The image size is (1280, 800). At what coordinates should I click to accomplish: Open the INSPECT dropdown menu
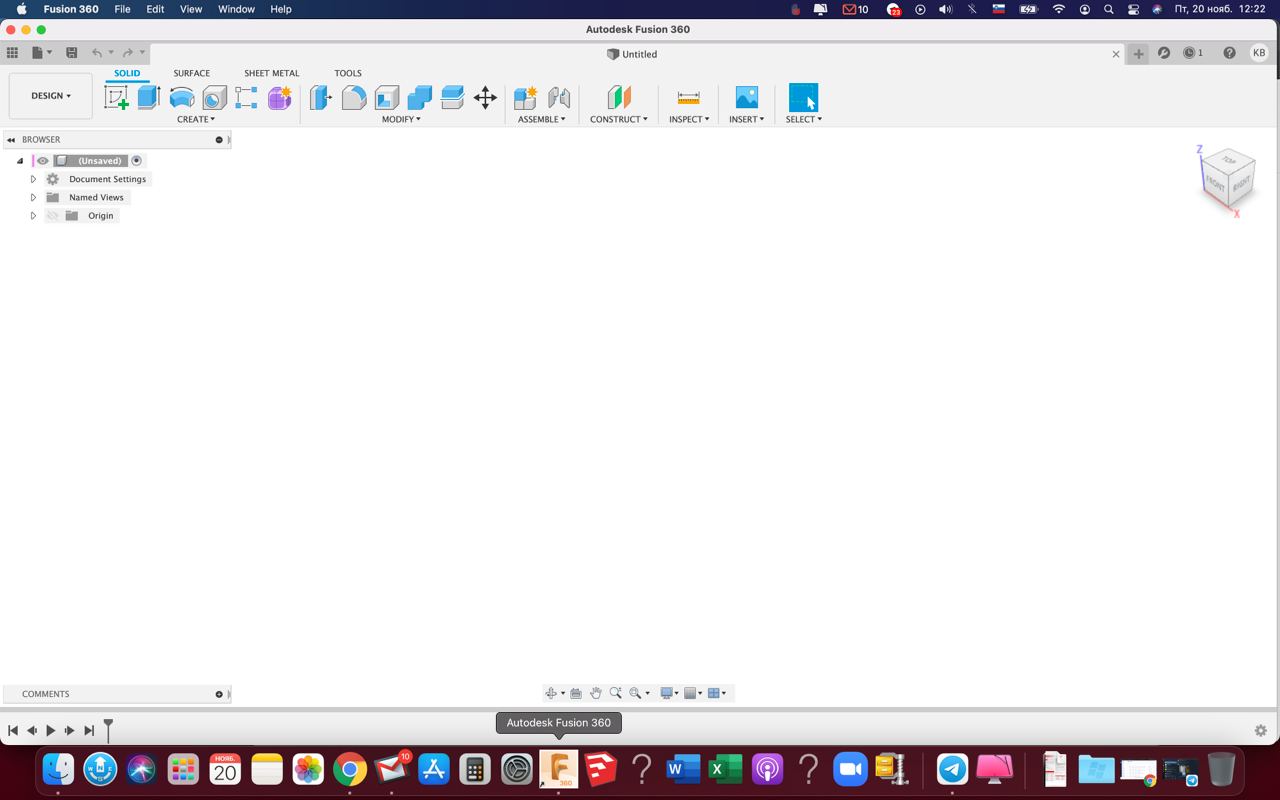pyautogui.click(x=689, y=119)
